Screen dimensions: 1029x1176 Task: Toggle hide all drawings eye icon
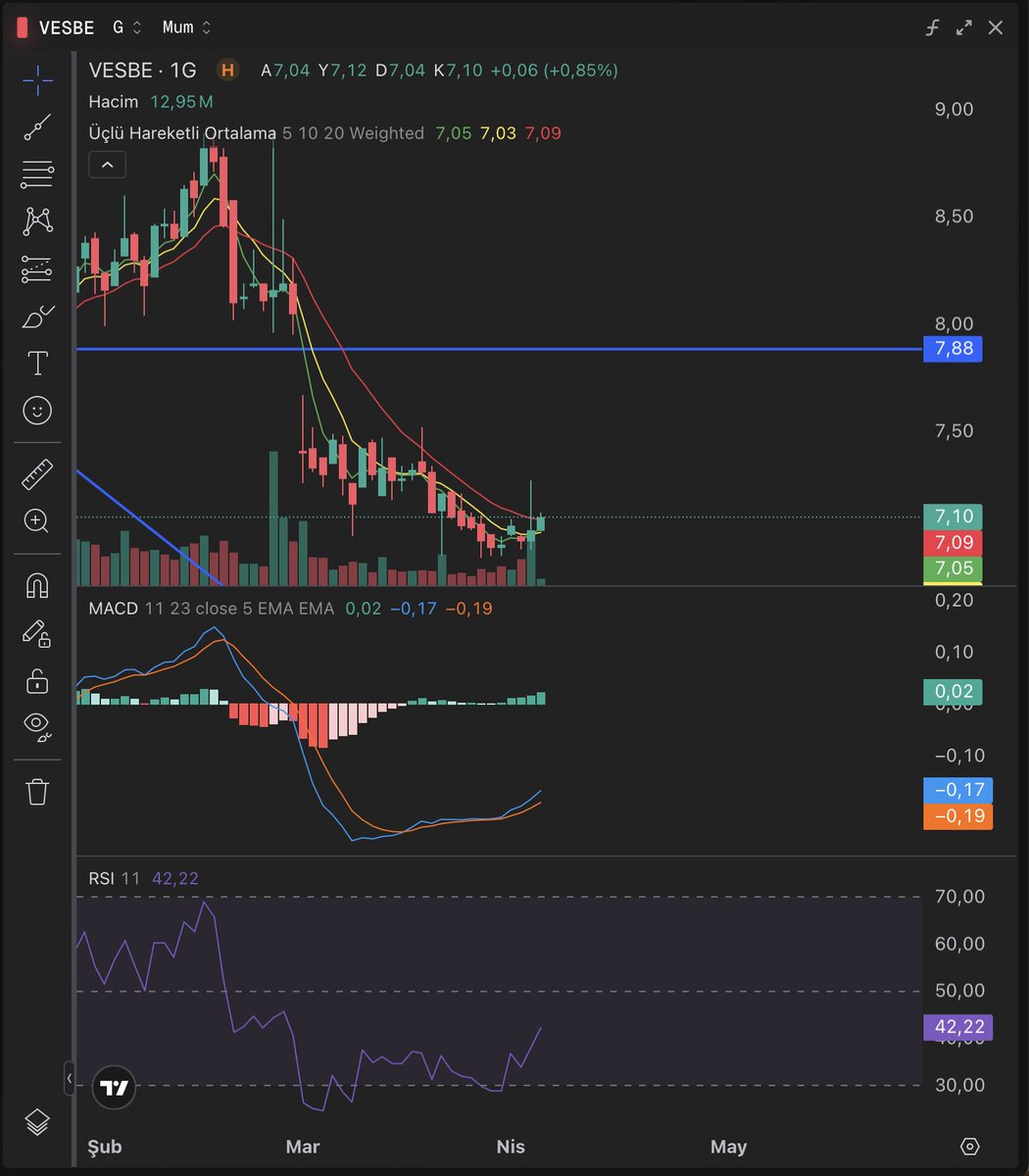click(x=37, y=726)
